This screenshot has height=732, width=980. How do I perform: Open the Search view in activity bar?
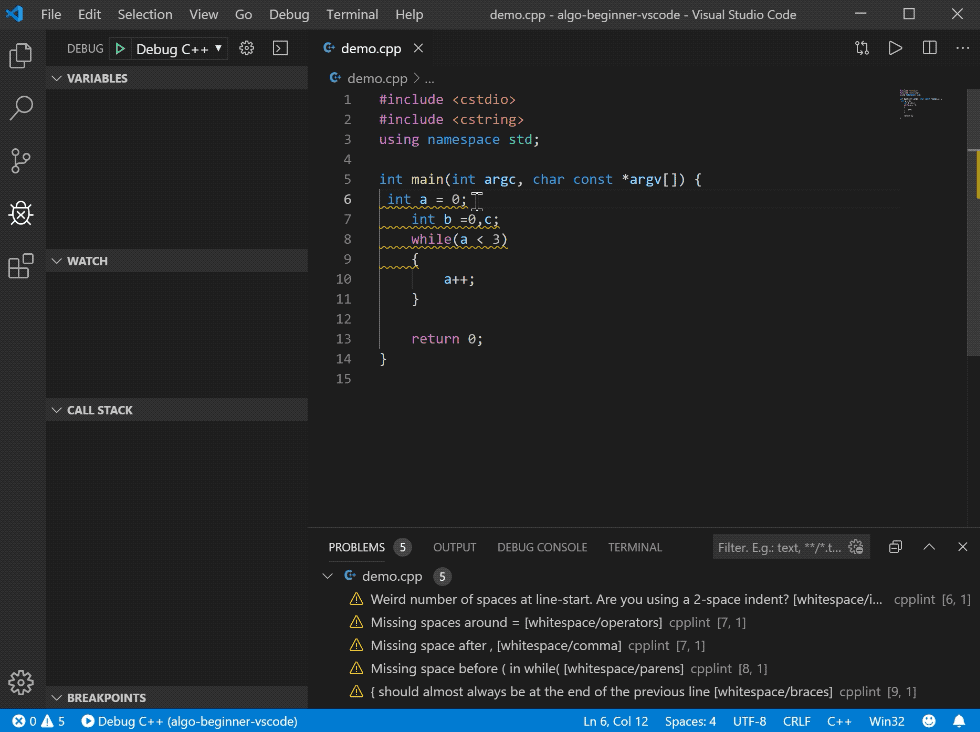tap(21, 108)
